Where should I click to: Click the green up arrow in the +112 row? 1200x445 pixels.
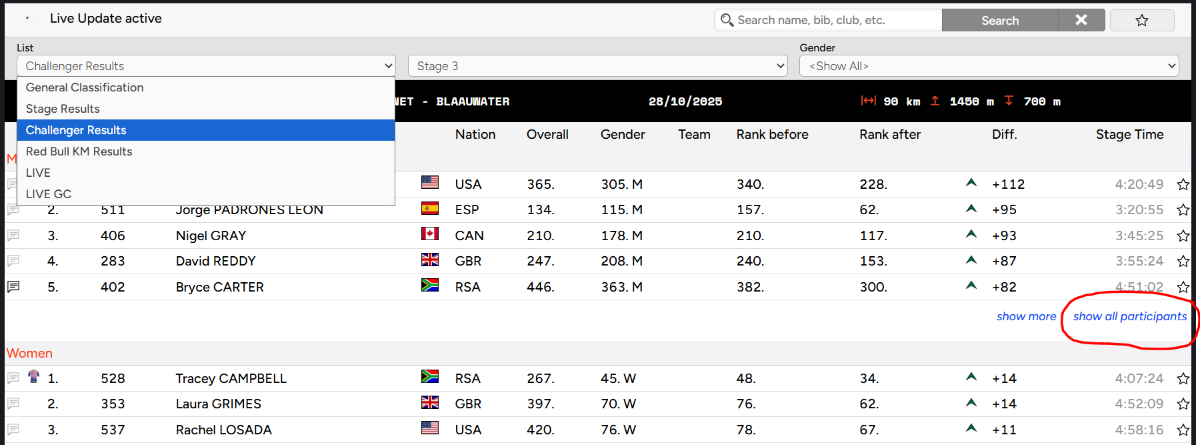[x=970, y=184]
